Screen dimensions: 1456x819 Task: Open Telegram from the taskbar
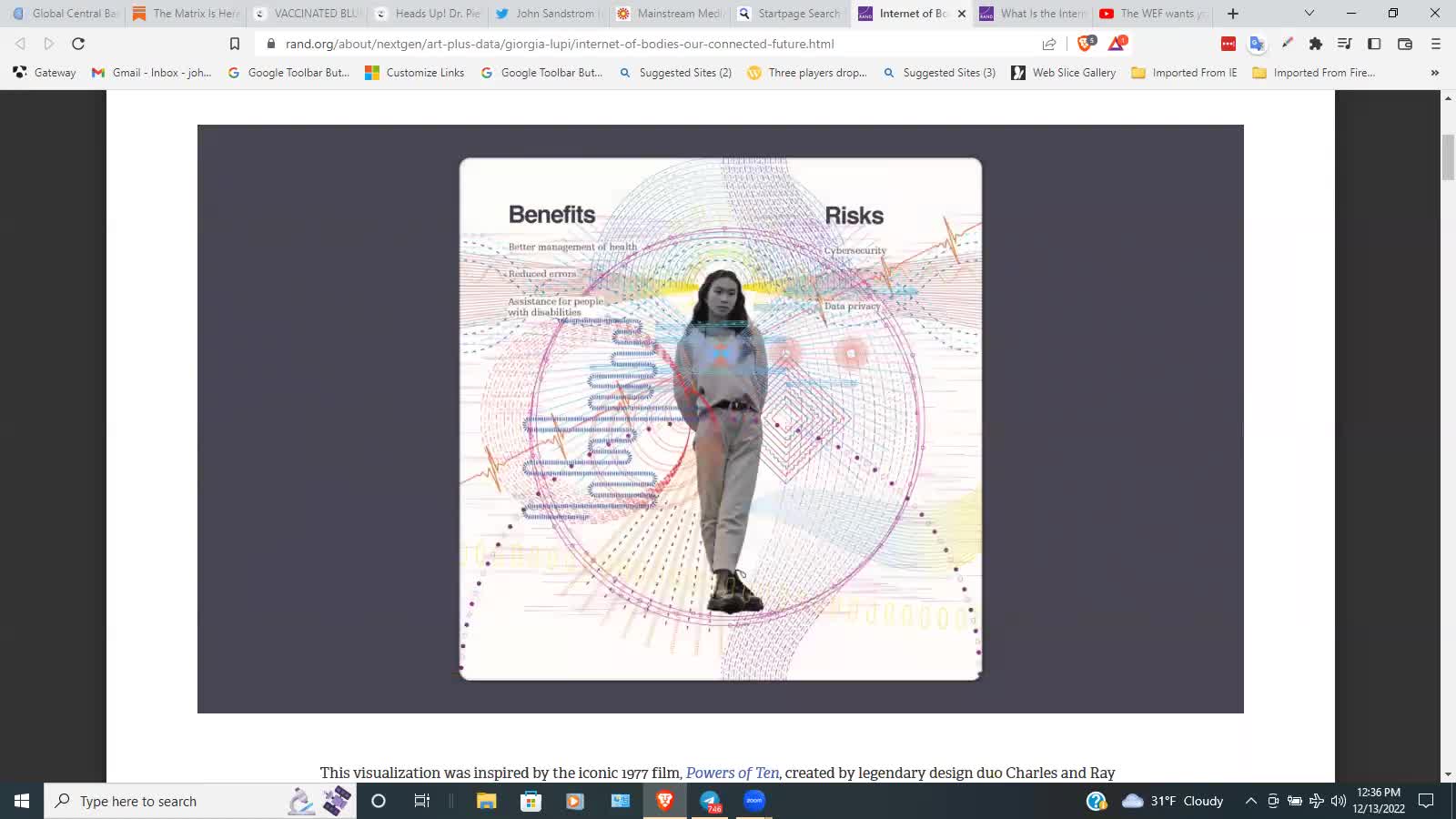click(x=710, y=801)
